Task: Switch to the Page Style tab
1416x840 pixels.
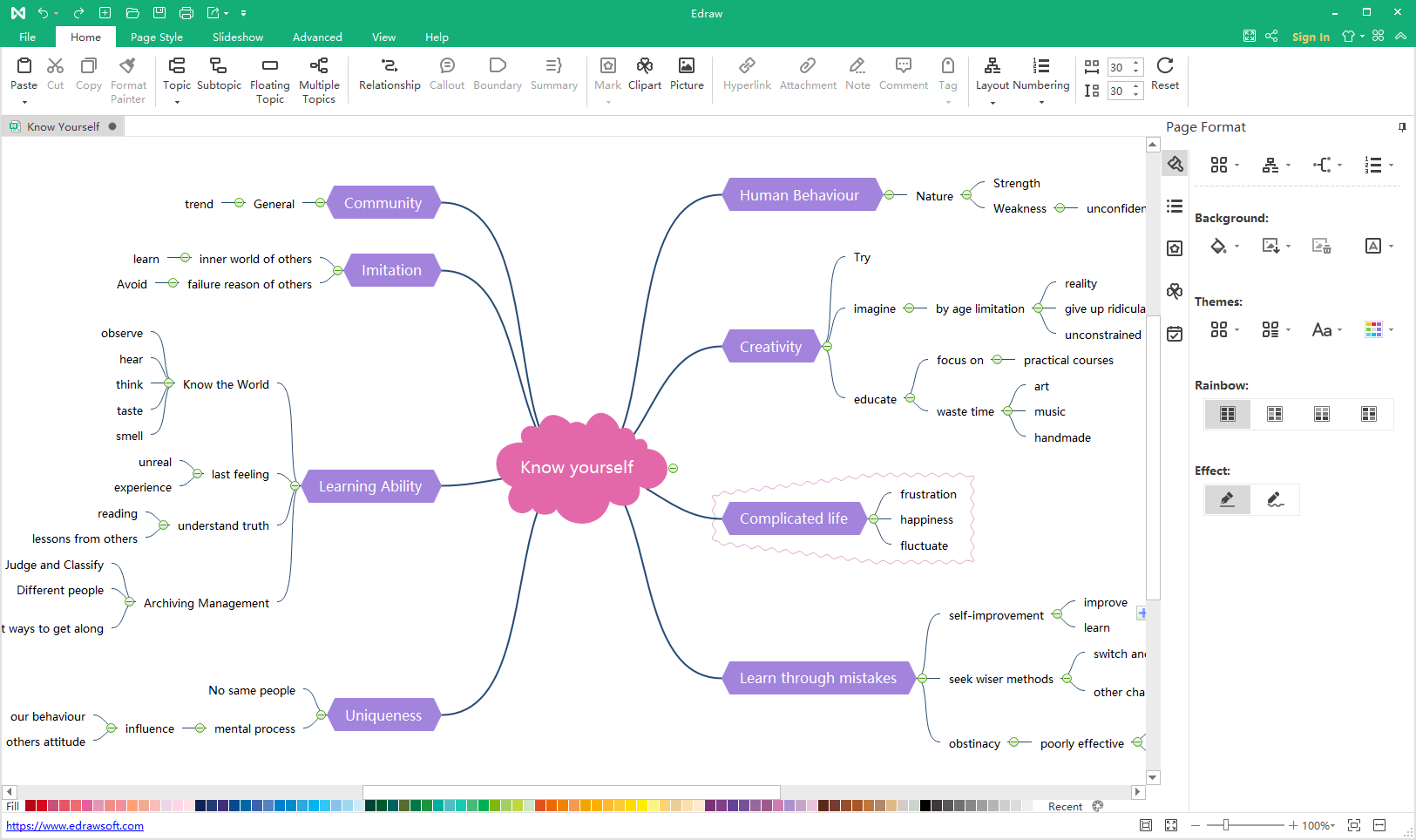Action: [157, 37]
